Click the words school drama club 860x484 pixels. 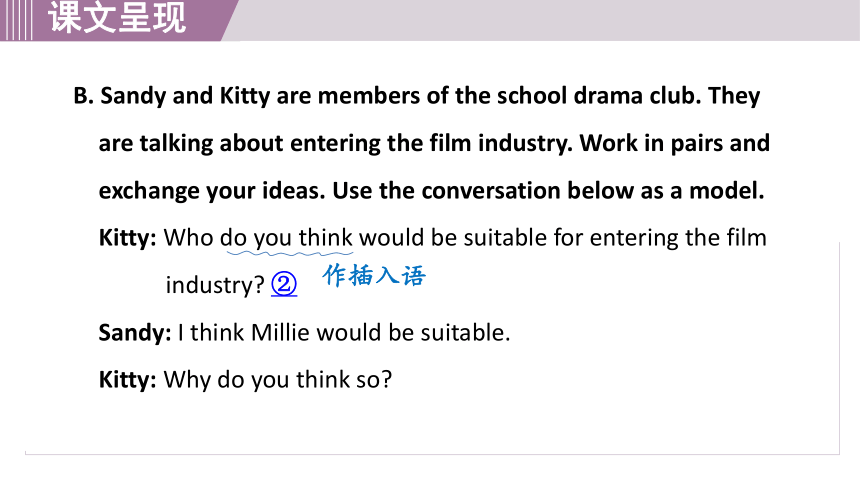point(599,96)
